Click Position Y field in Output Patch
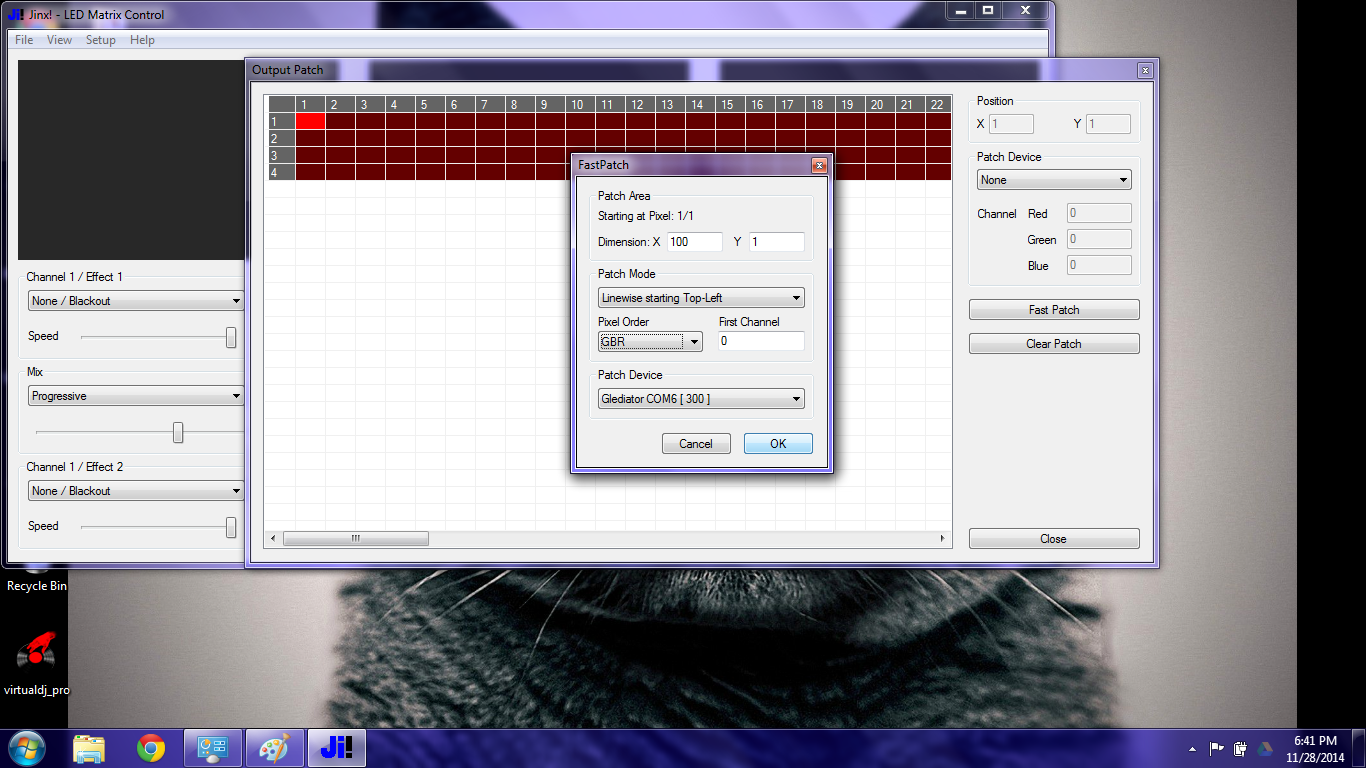Viewport: 1366px width, 768px height. [1108, 124]
